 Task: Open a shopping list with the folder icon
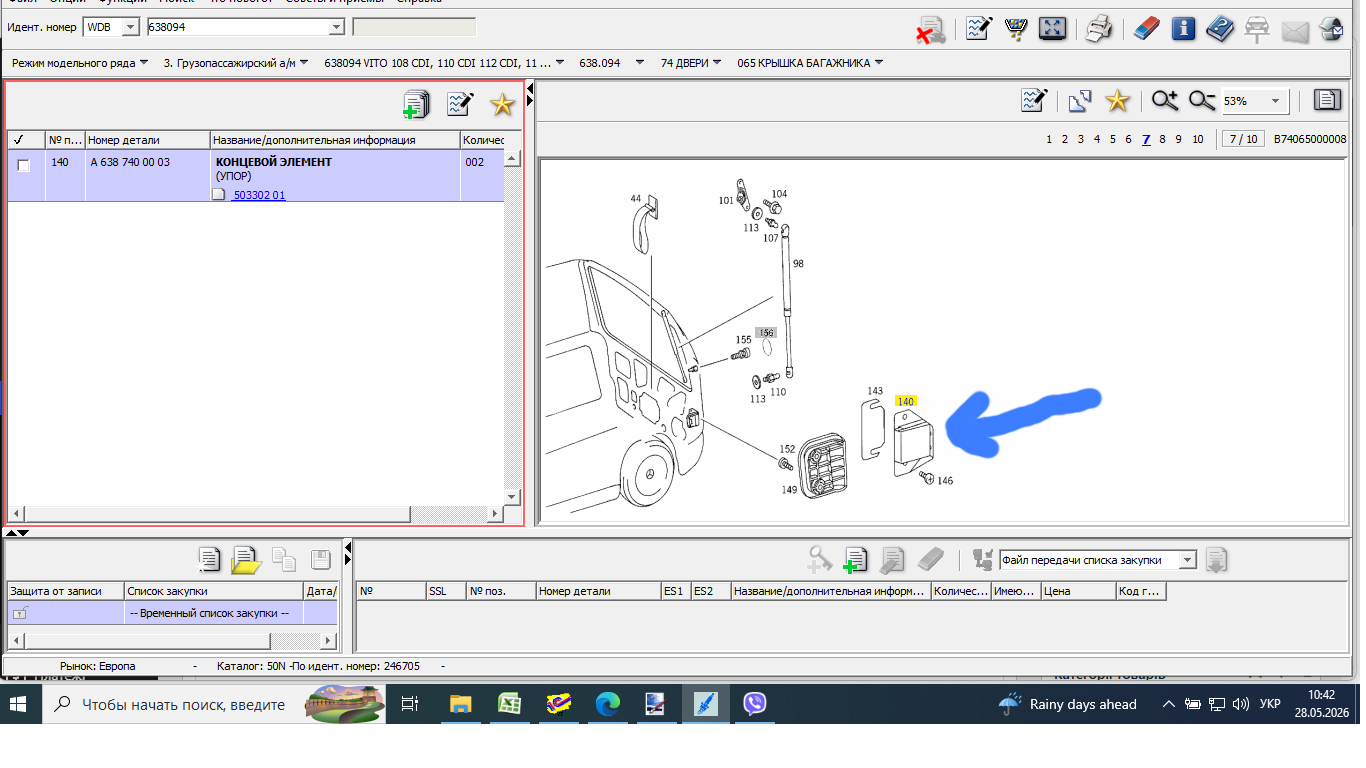coord(246,559)
